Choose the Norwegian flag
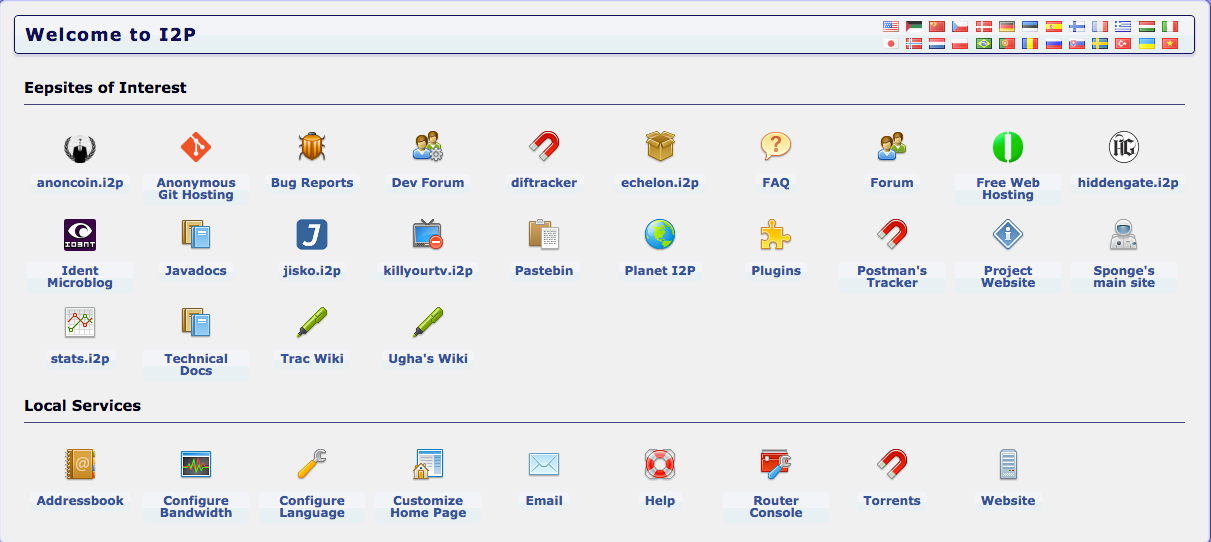 tap(914, 44)
